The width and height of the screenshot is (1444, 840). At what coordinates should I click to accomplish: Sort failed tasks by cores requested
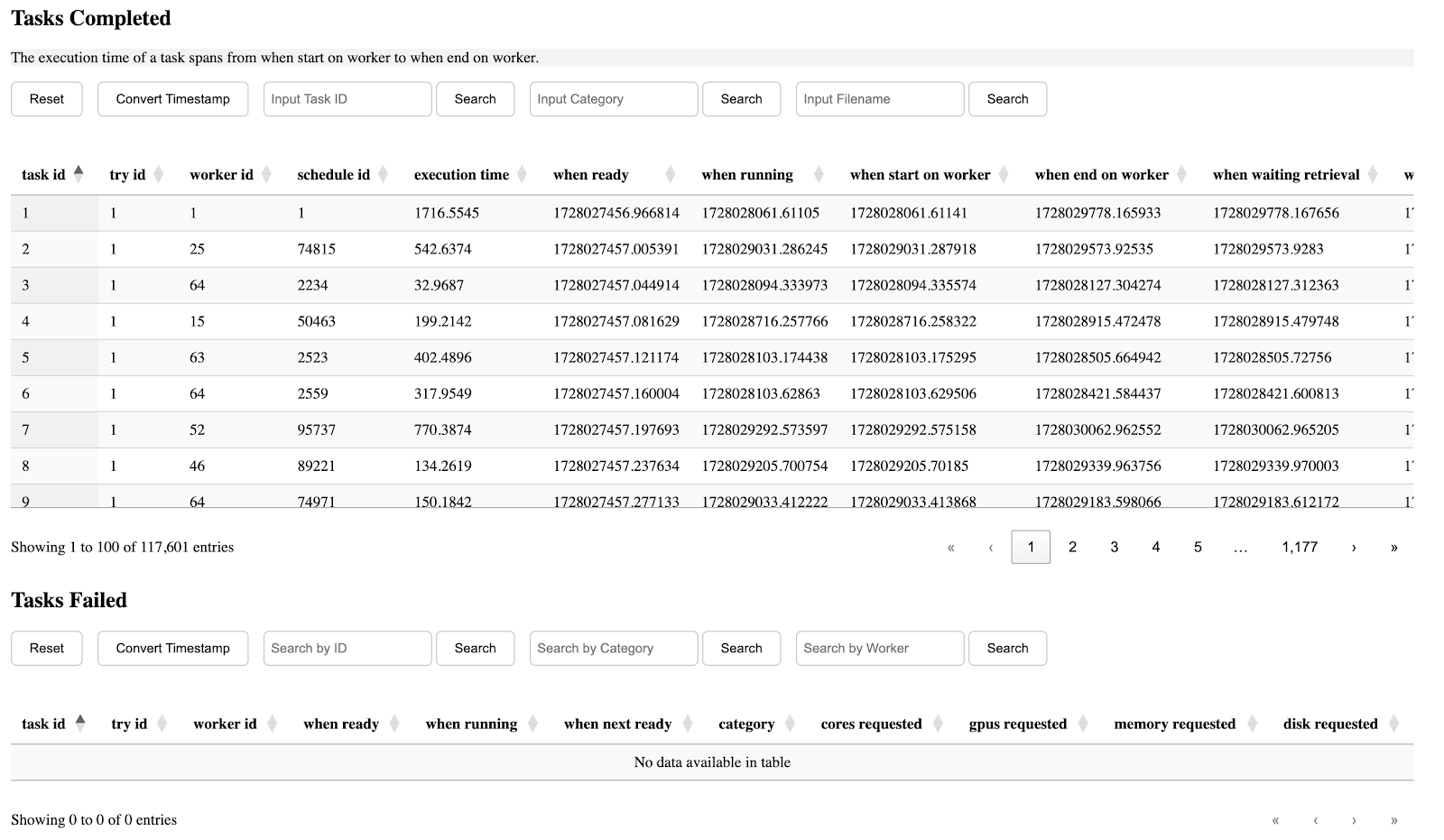point(871,724)
